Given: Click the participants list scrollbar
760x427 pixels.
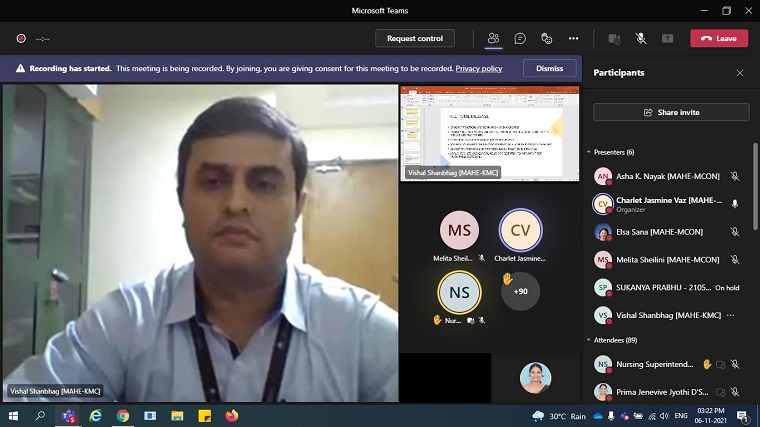Looking at the screenshot, I should click(x=755, y=200).
